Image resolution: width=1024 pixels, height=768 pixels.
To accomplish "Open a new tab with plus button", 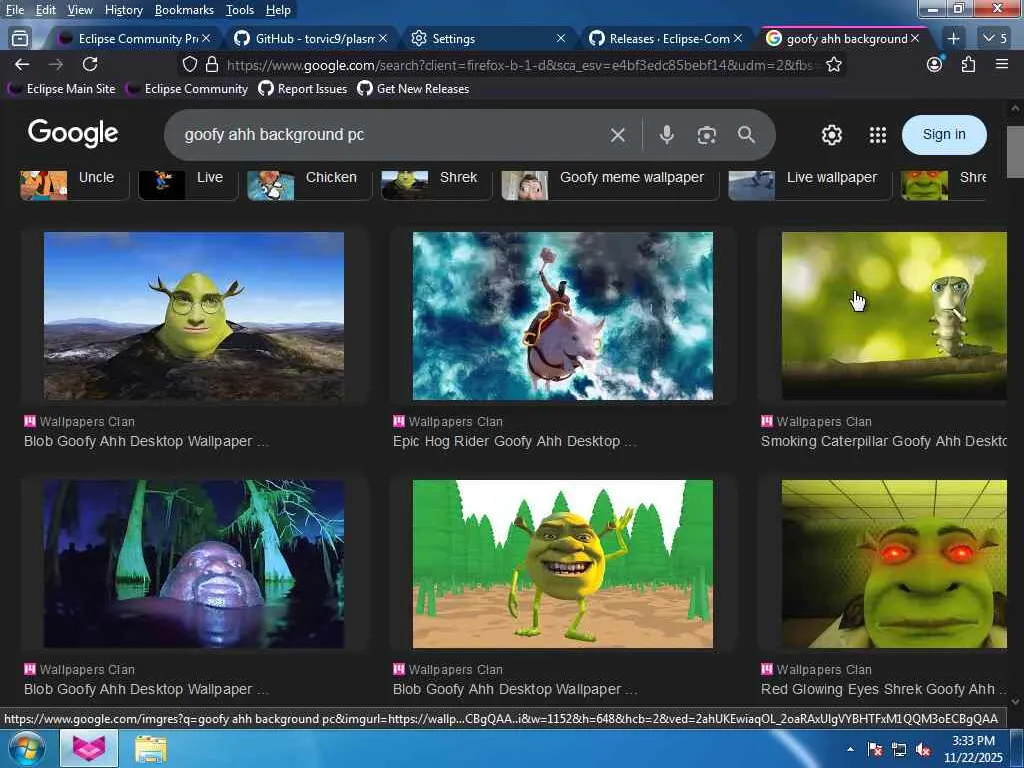I will (x=953, y=39).
